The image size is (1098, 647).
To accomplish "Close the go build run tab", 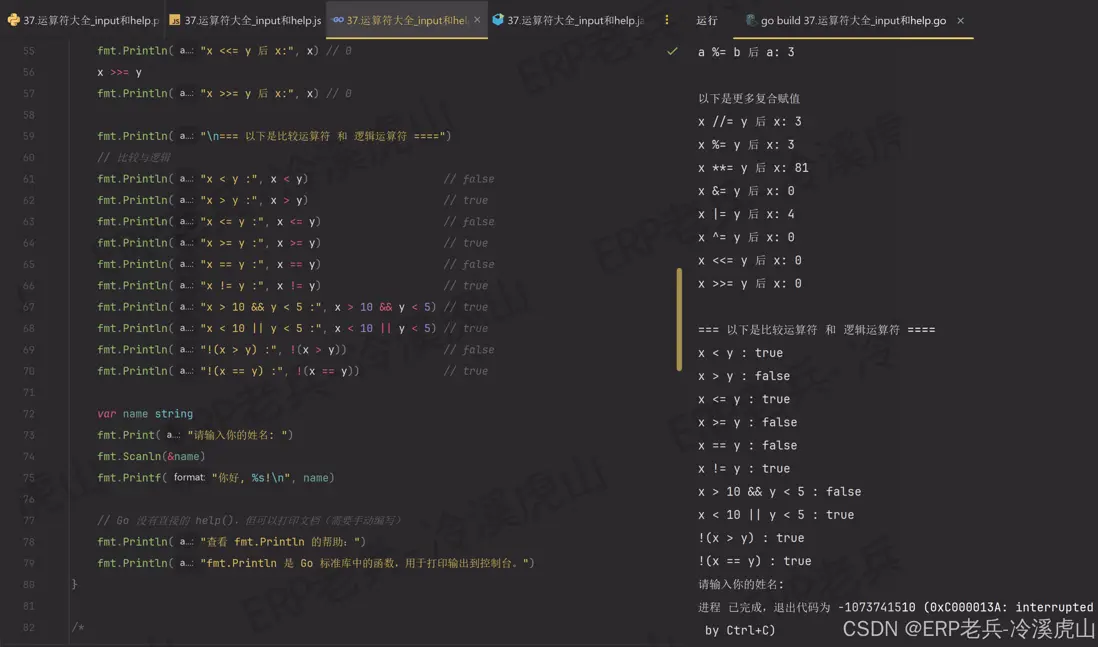I will (x=960, y=20).
